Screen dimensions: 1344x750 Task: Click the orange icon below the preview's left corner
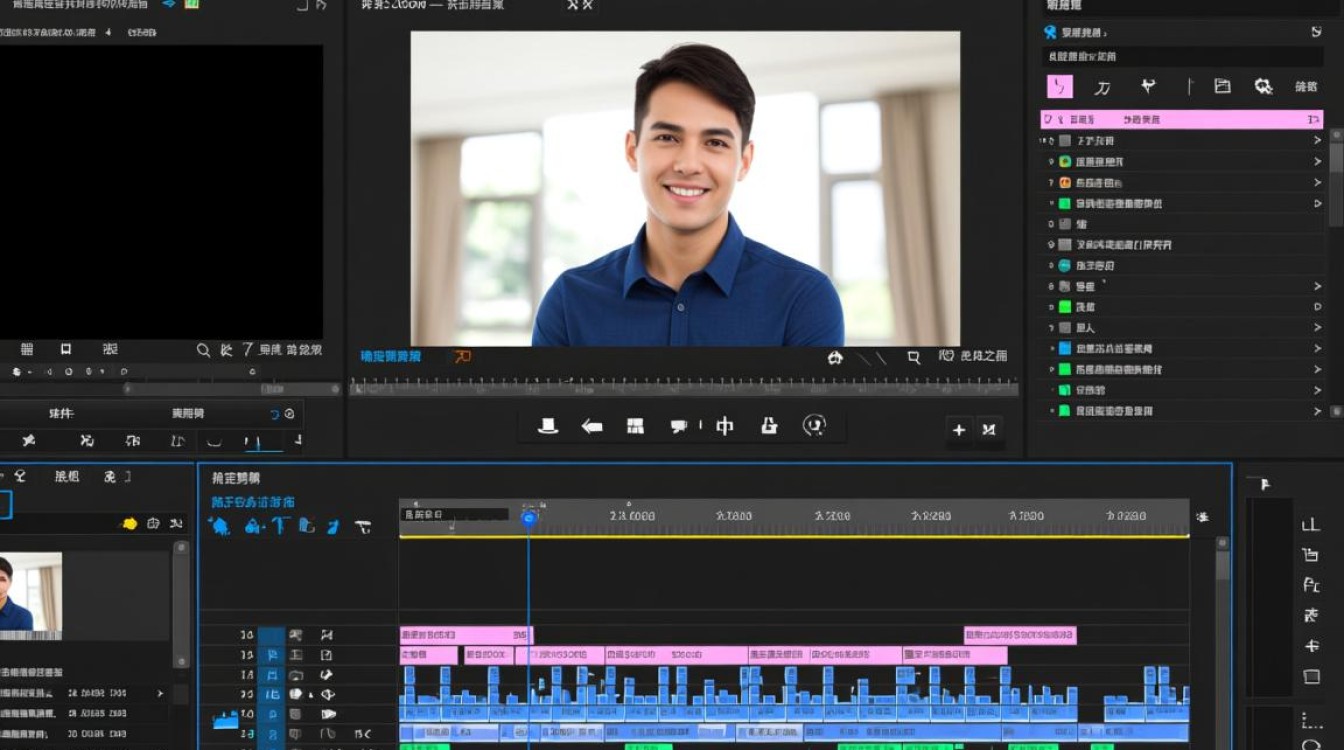(461, 356)
